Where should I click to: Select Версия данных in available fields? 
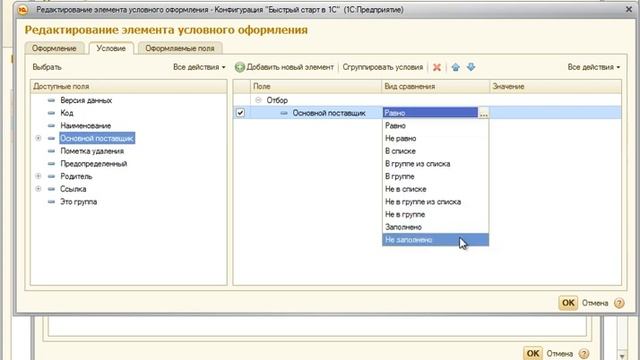point(86,100)
